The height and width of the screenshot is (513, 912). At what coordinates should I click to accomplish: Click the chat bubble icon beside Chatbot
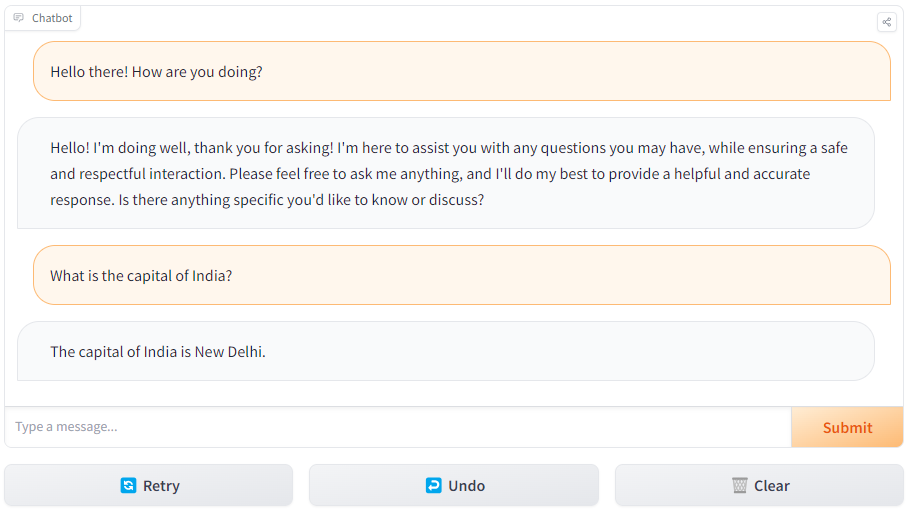[x=19, y=18]
